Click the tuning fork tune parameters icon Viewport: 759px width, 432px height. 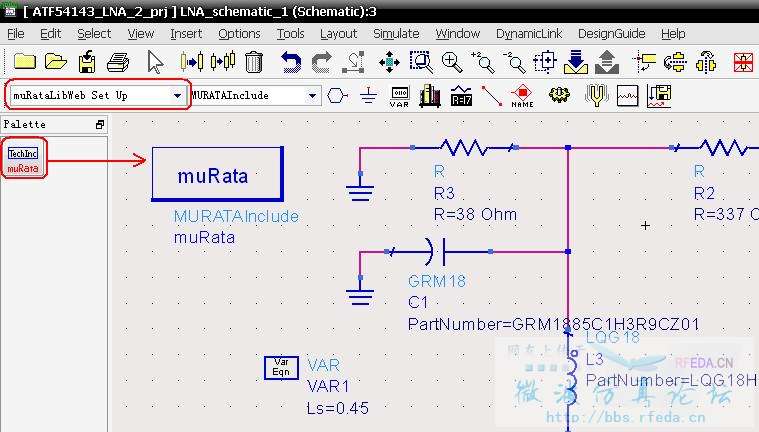pos(596,95)
